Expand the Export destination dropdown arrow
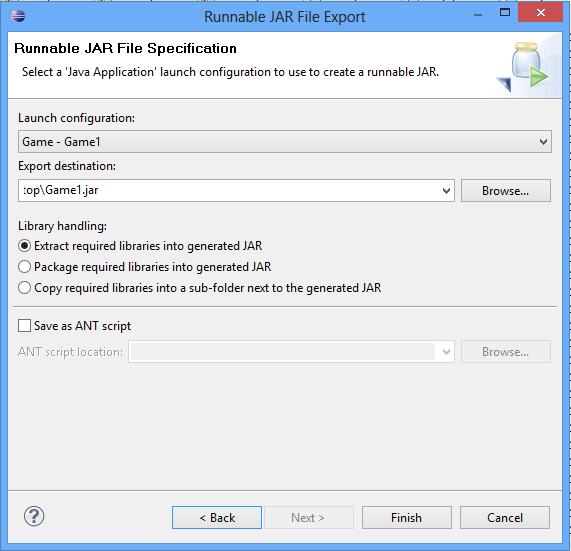571x551 pixels. [x=446, y=190]
